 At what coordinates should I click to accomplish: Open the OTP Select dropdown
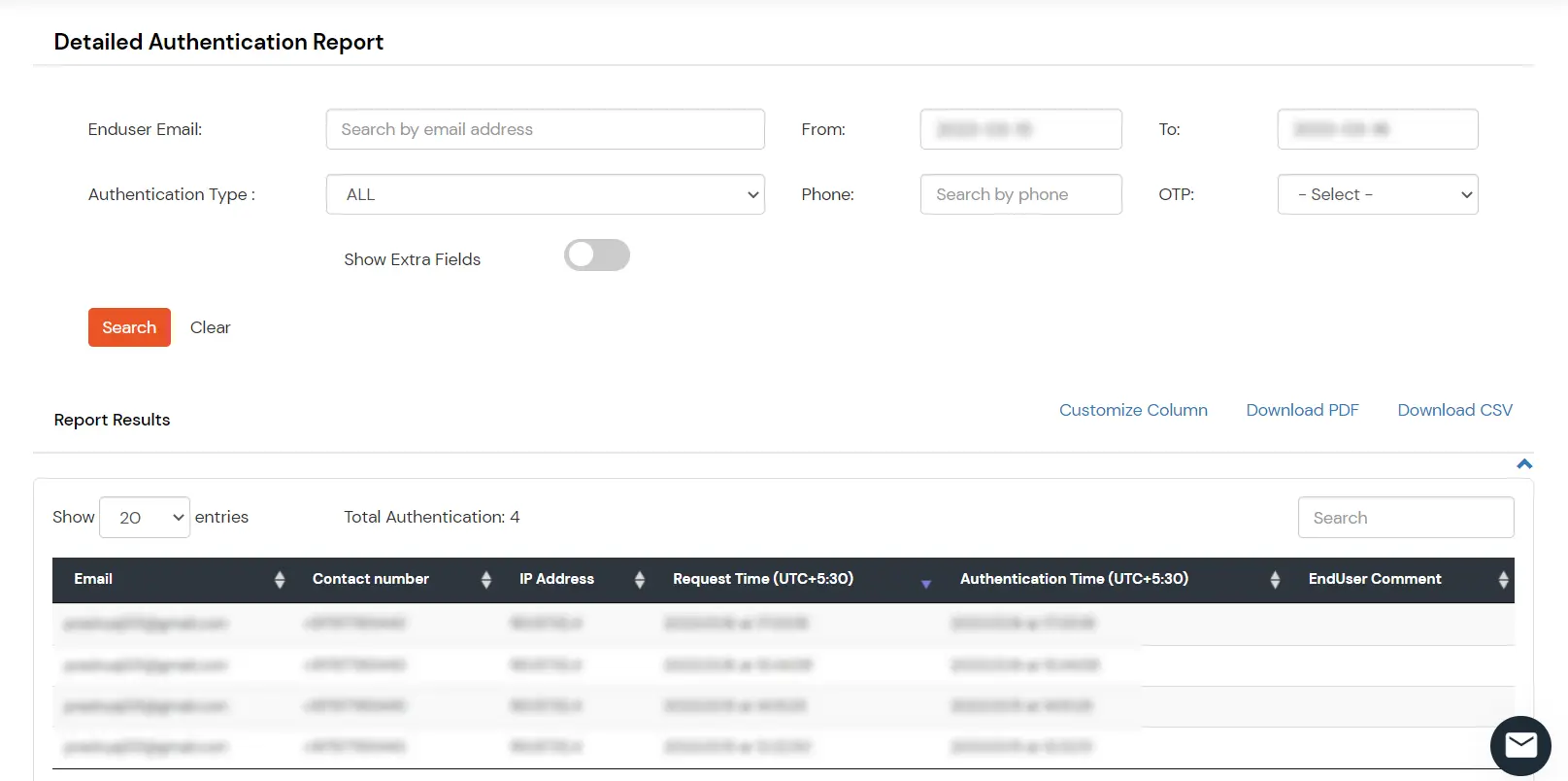click(x=1378, y=194)
